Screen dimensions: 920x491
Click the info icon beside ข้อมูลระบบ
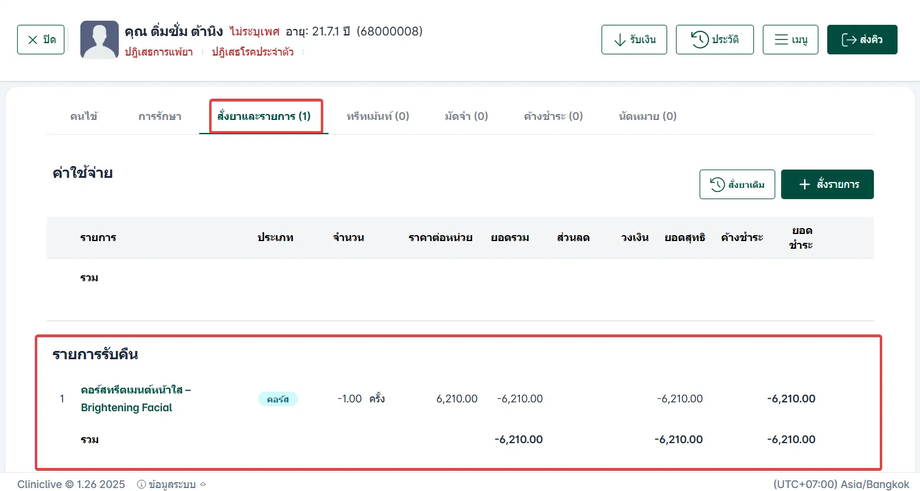pos(141,485)
